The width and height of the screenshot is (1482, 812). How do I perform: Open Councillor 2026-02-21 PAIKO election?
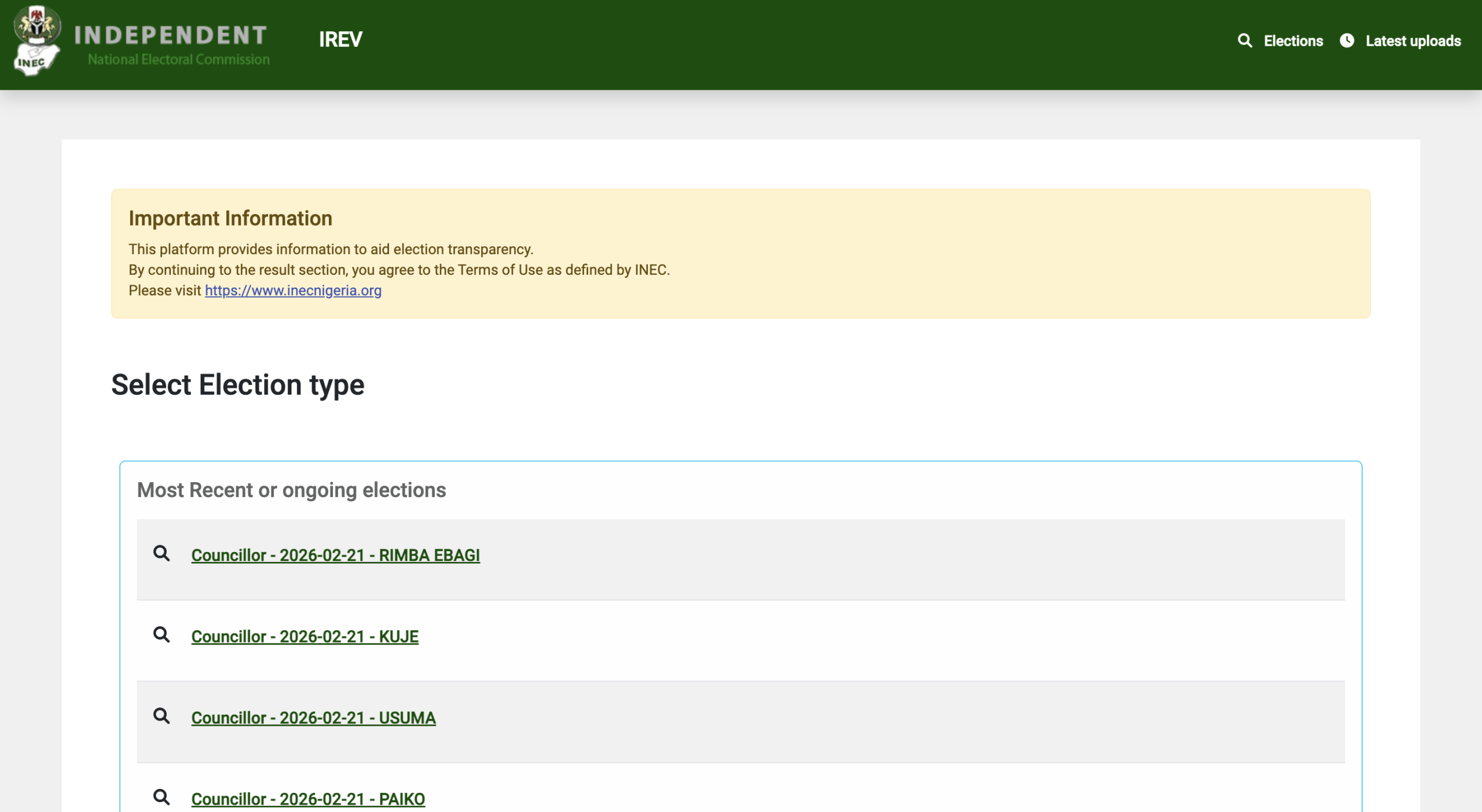(308, 799)
